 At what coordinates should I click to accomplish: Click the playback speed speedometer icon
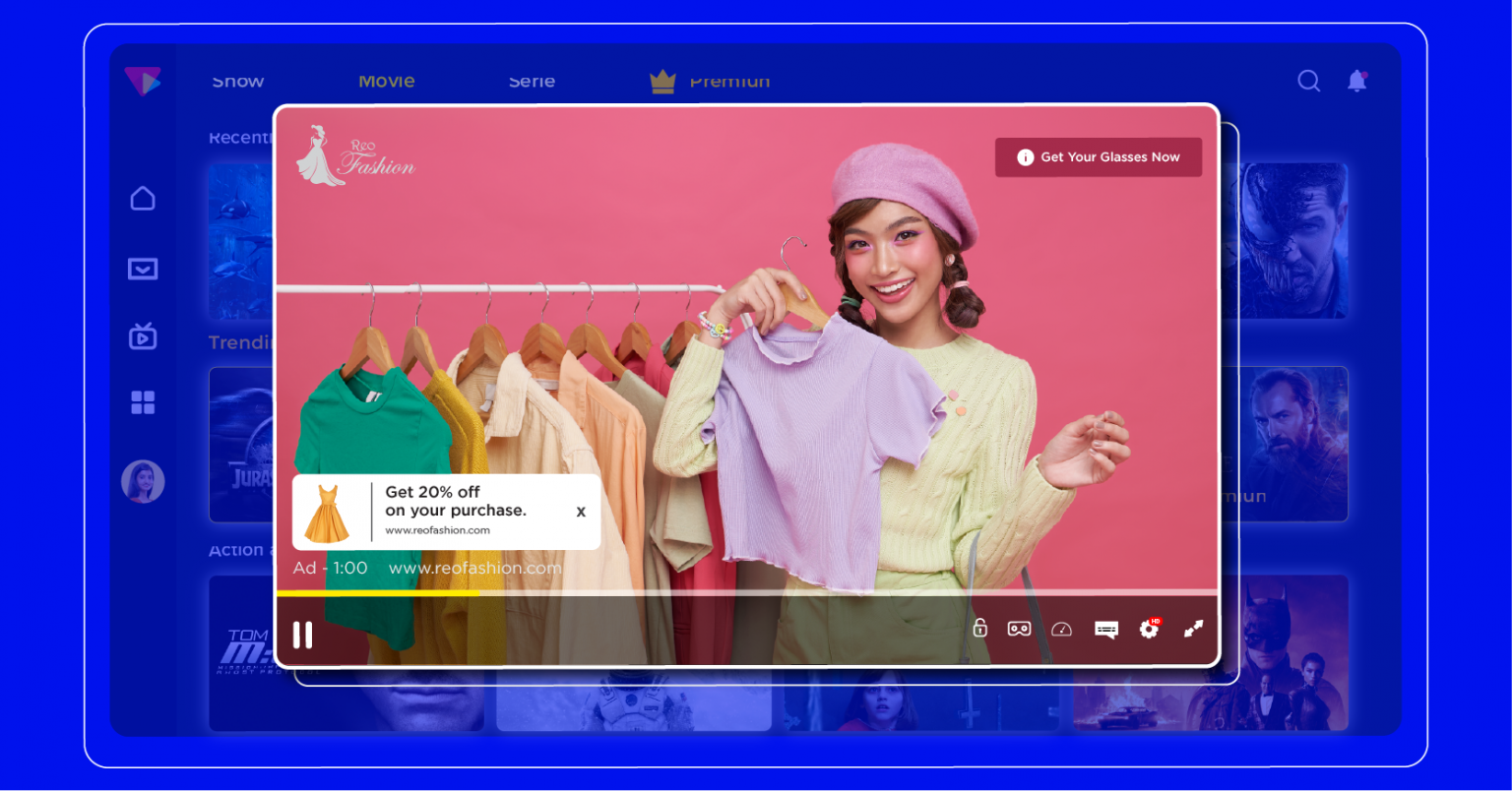coord(1062,629)
